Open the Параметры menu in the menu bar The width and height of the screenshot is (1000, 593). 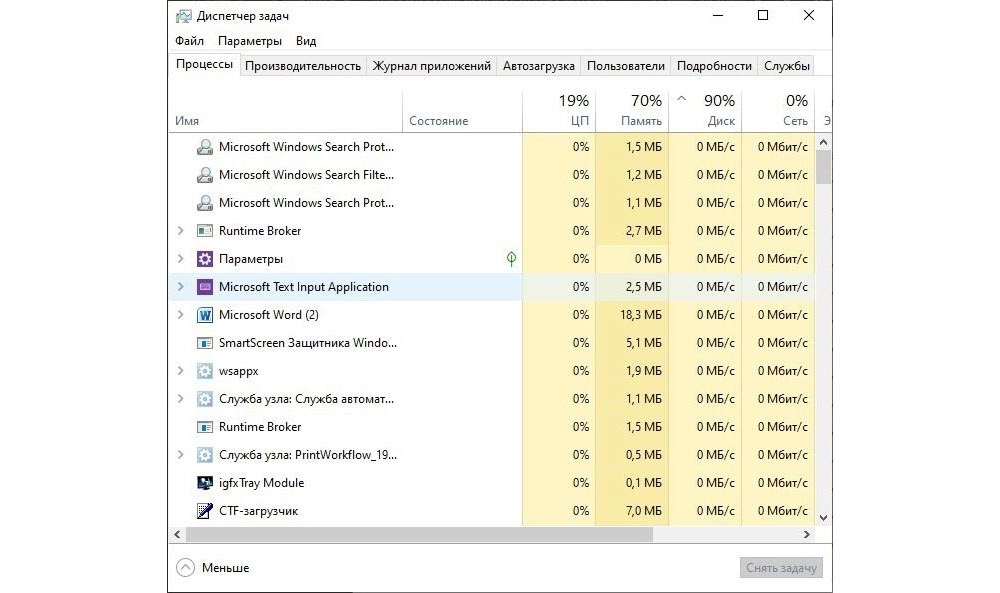coord(250,41)
